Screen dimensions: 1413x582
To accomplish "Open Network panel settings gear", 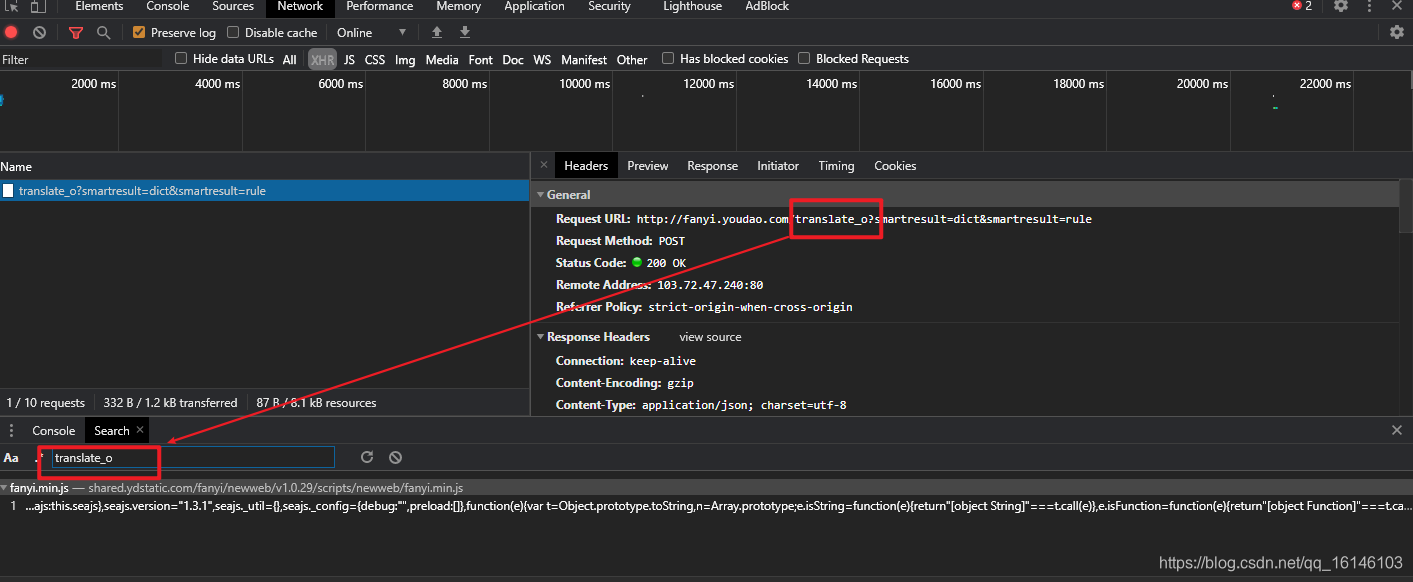I will [x=1397, y=32].
